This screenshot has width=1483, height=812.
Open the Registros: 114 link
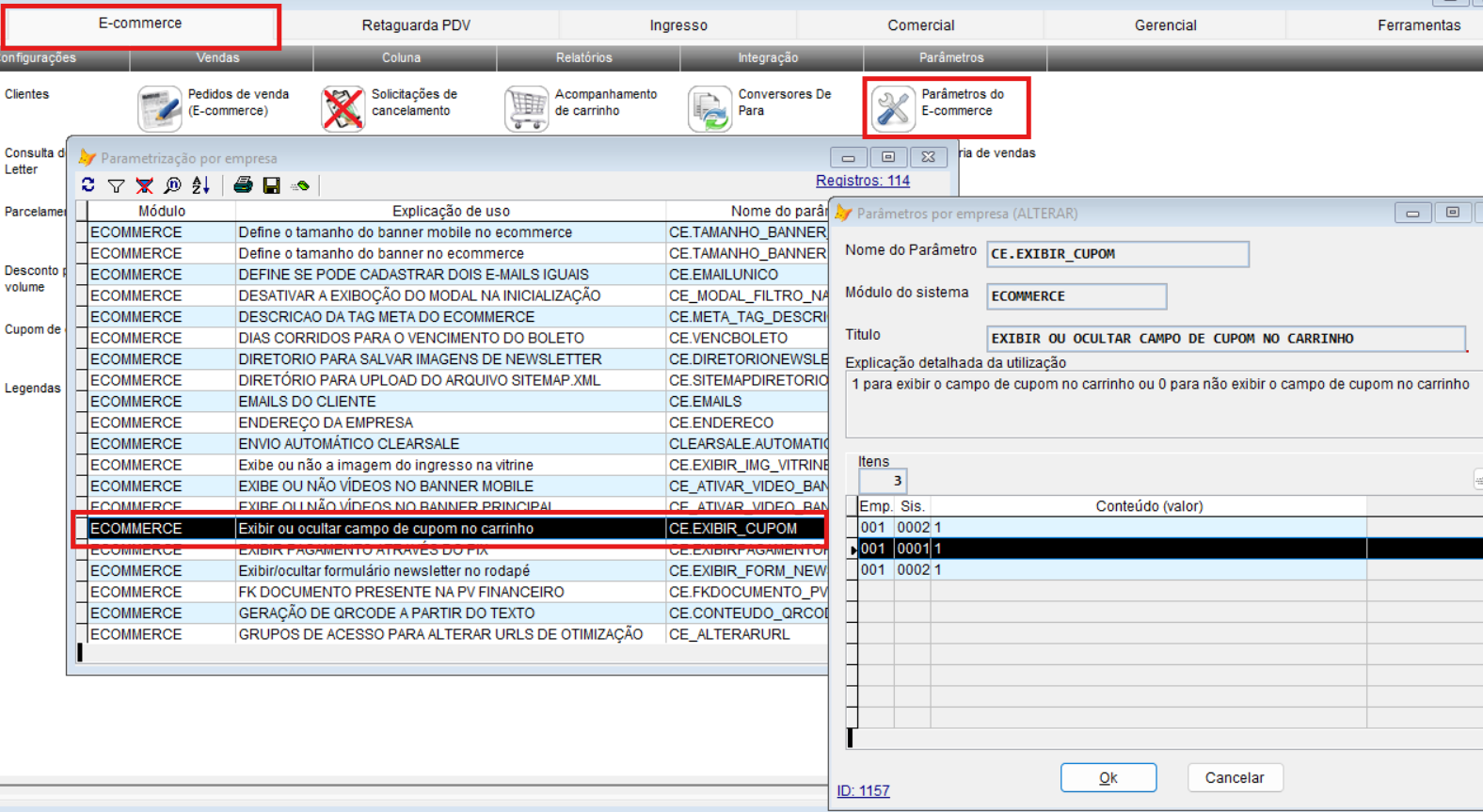click(x=862, y=181)
